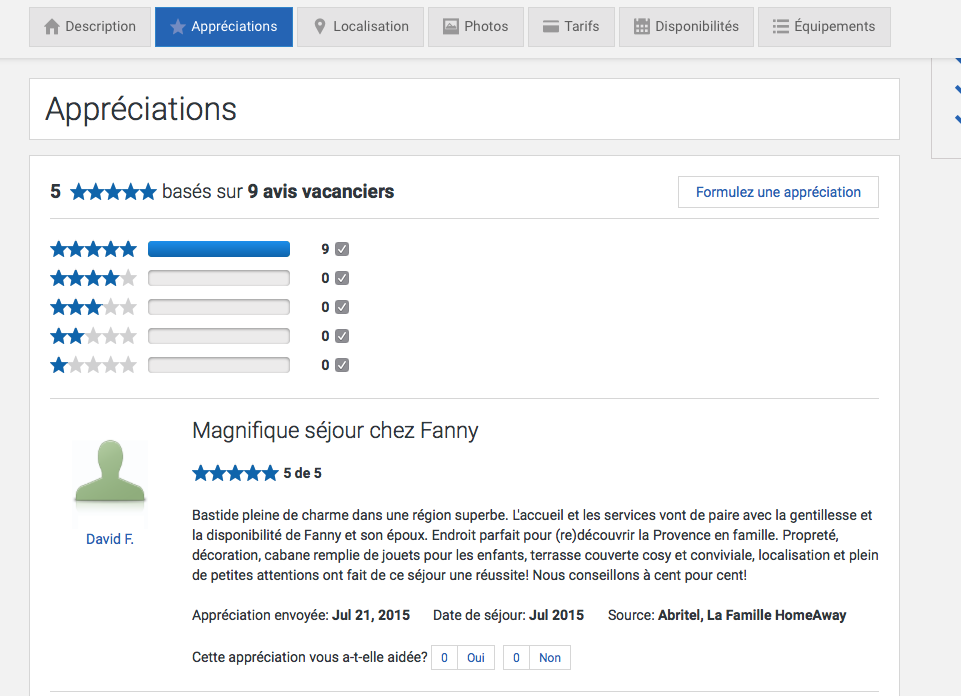The height and width of the screenshot is (696, 961).
Task: Open David F. reviewer profile link
Action: (x=110, y=539)
